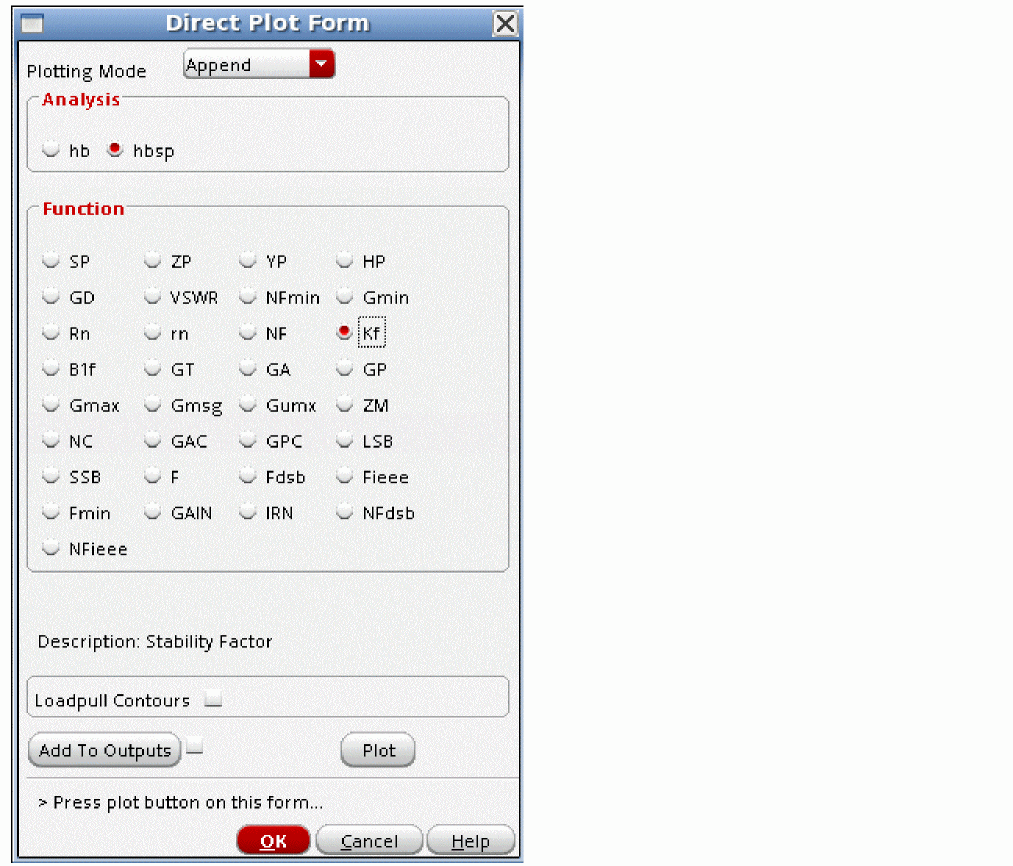Screen dimensions: 1013x866
Task: Choose the GT function
Action: [x=152, y=368]
